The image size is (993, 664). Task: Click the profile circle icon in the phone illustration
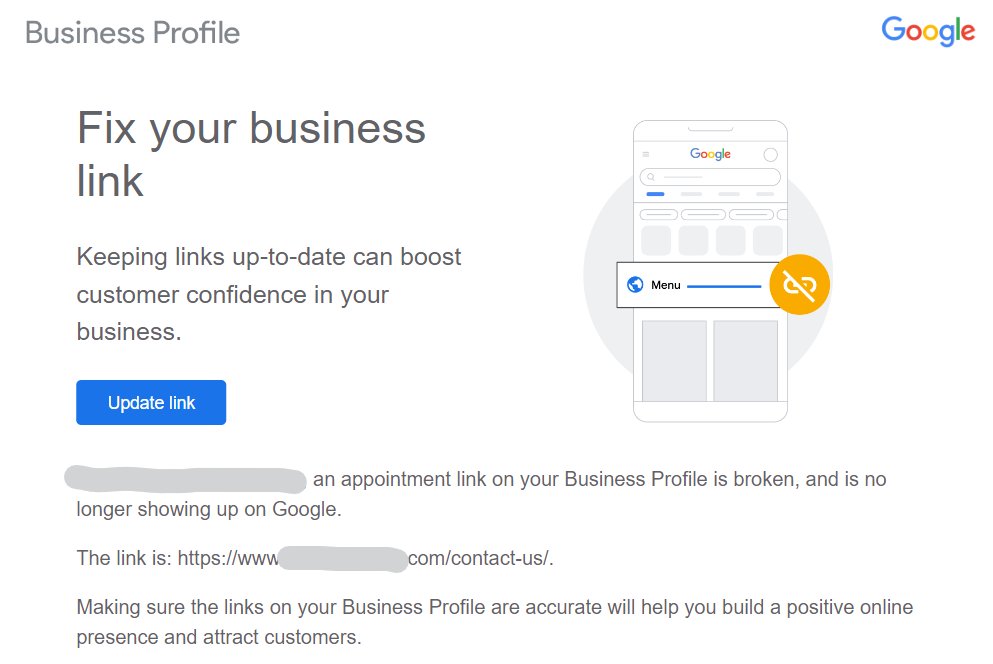click(x=770, y=155)
